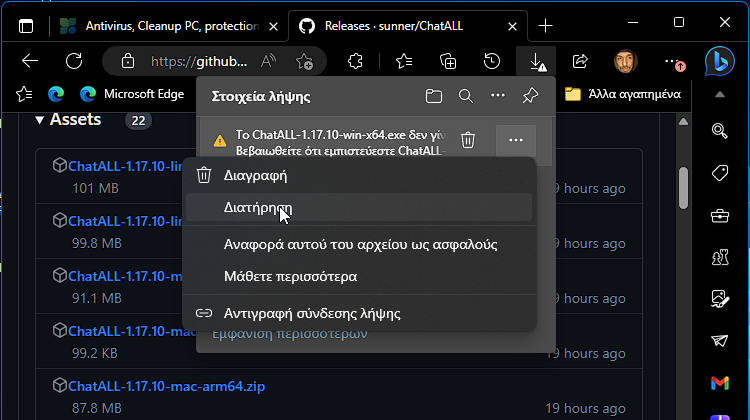Choose Διατήρηση to keep the file
This screenshot has width=750, height=420.
tap(359, 208)
